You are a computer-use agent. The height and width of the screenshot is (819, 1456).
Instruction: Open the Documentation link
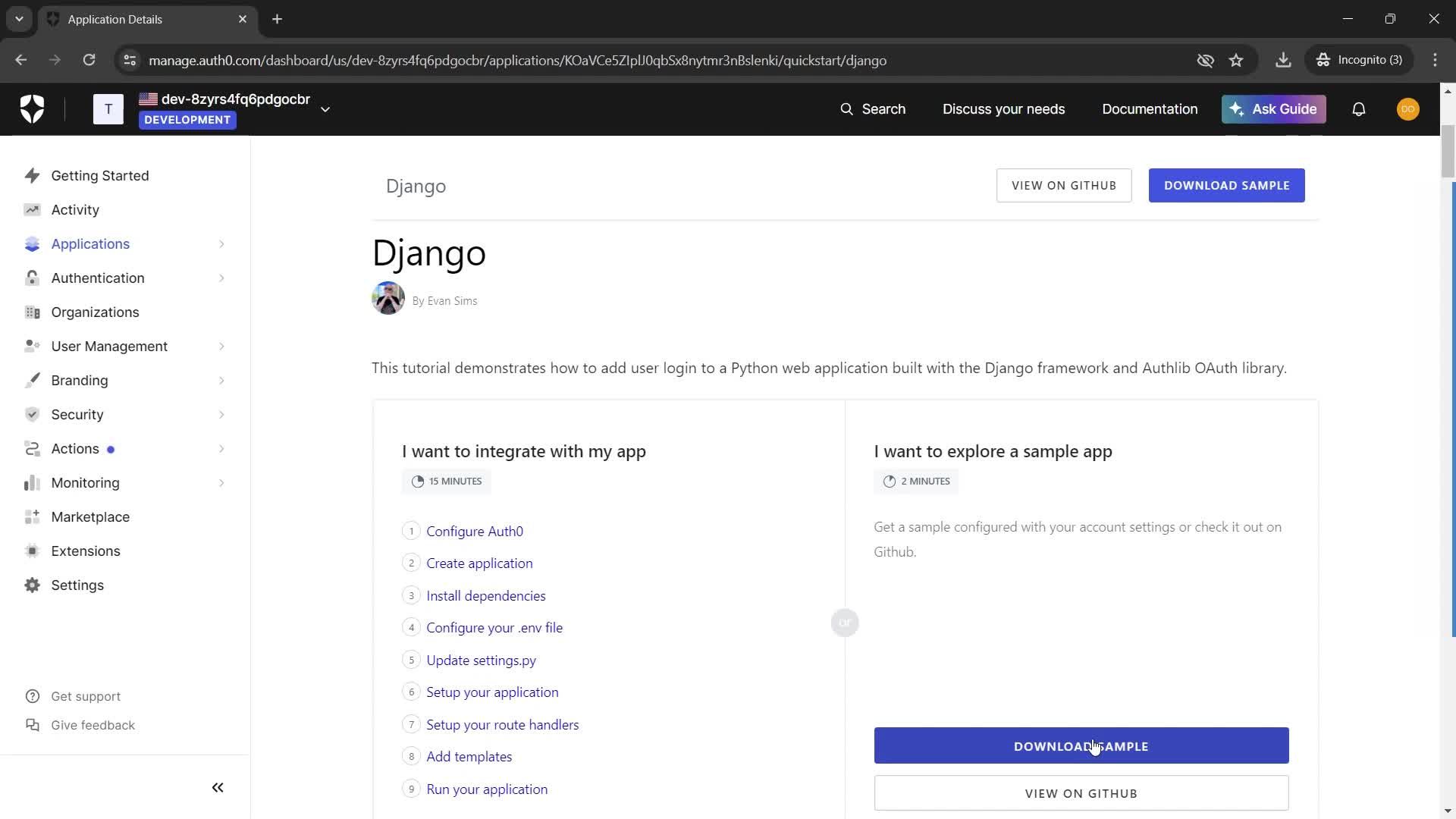(1150, 109)
